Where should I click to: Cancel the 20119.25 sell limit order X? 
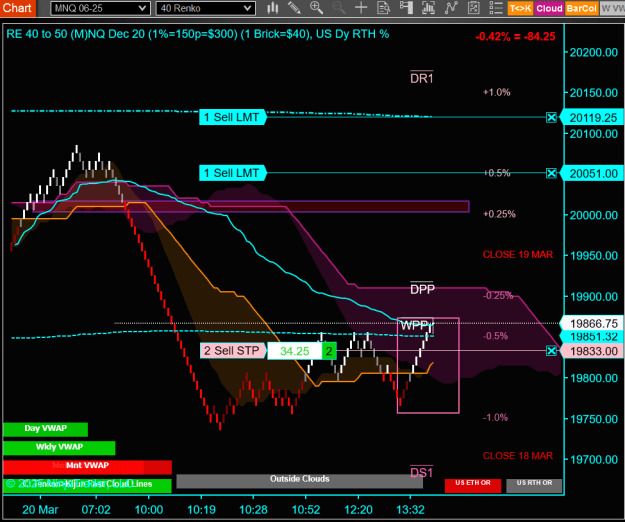551,117
